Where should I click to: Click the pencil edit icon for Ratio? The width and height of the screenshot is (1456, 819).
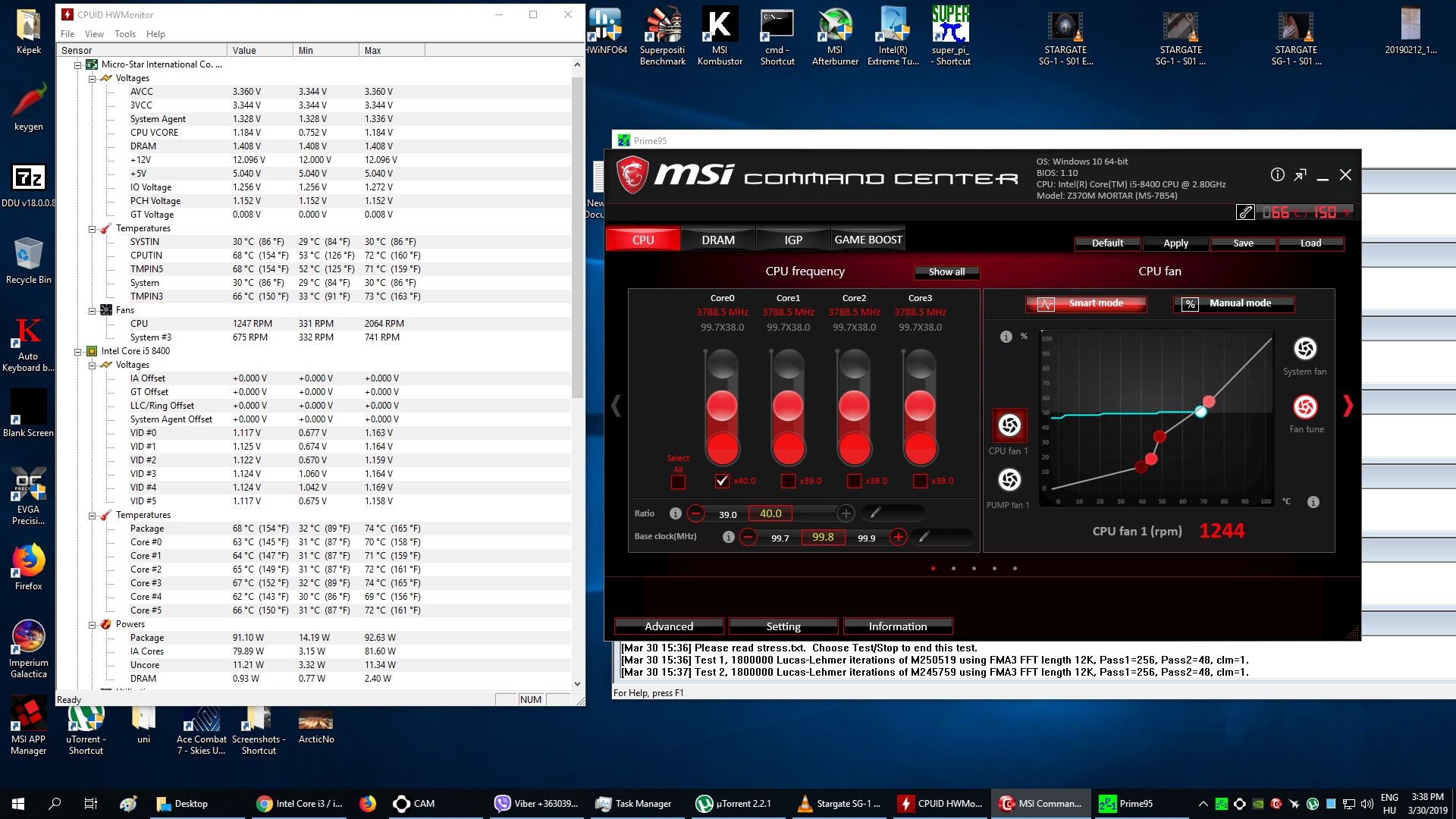click(875, 513)
